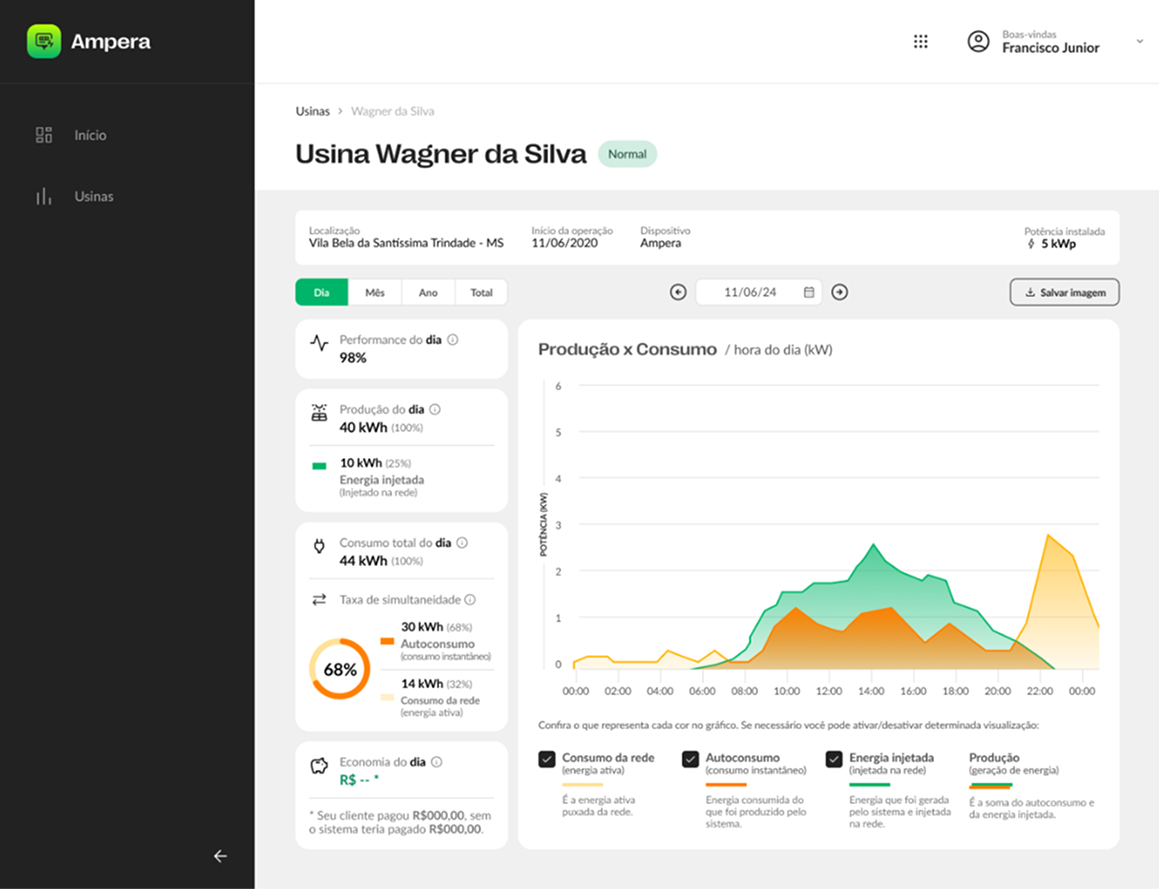Click the Salvar imagem button
1159x889 pixels.
pyautogui.click(x=1064, y=292)
